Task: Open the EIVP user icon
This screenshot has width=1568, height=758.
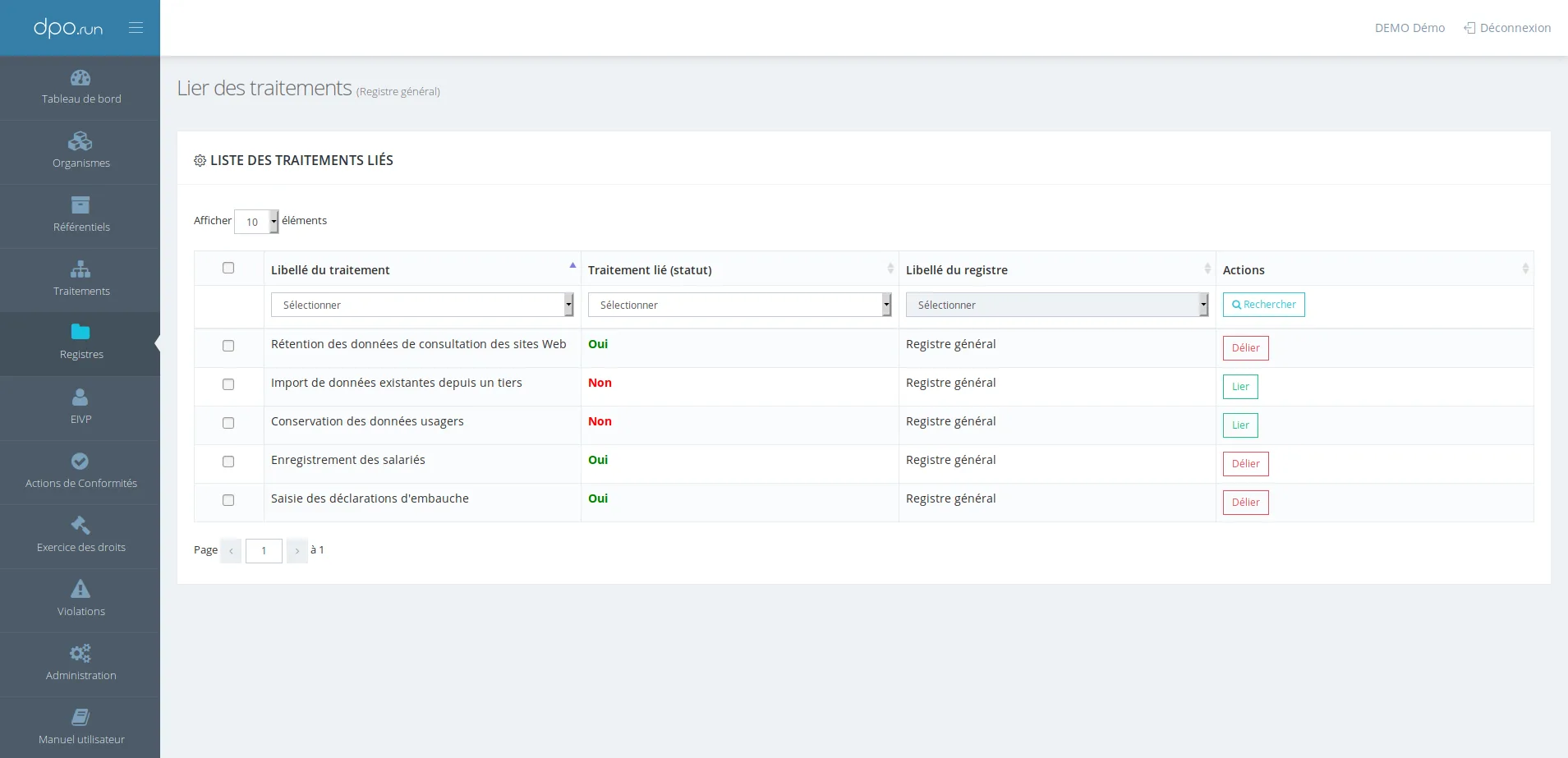Action: [x=80, y=397]
